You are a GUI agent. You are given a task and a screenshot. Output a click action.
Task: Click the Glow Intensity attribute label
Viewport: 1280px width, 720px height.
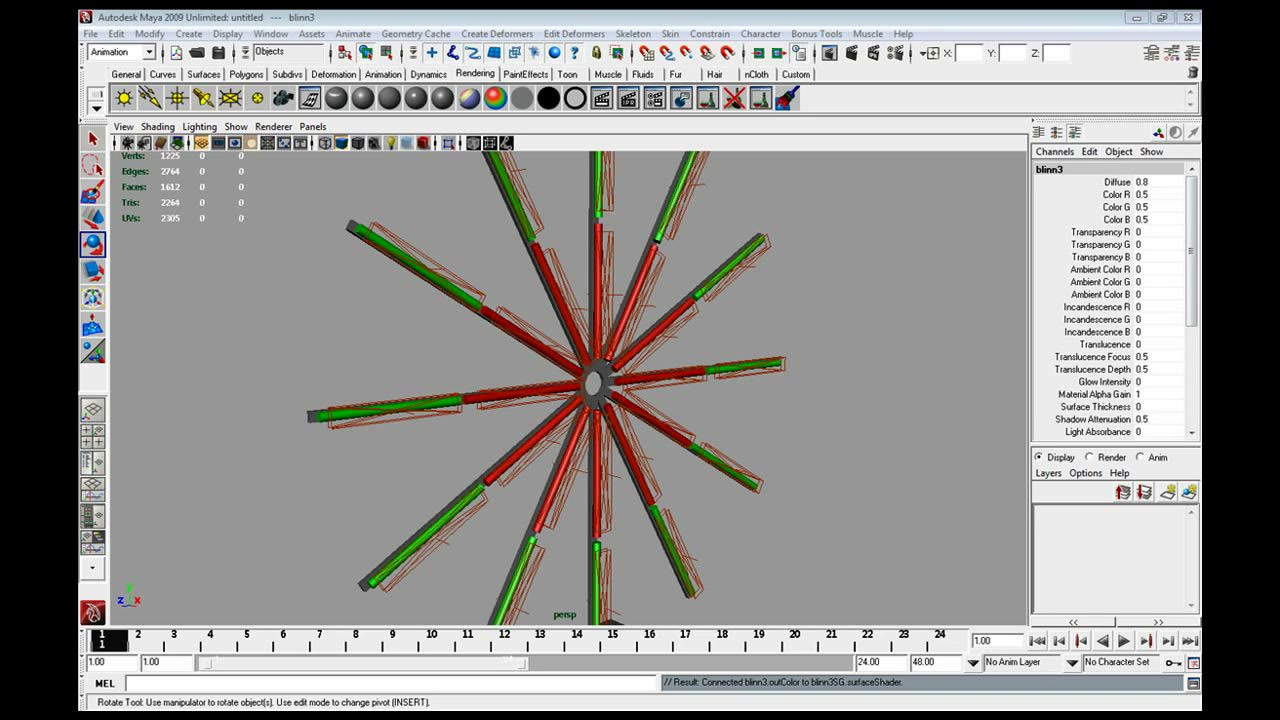point(1104,382)
